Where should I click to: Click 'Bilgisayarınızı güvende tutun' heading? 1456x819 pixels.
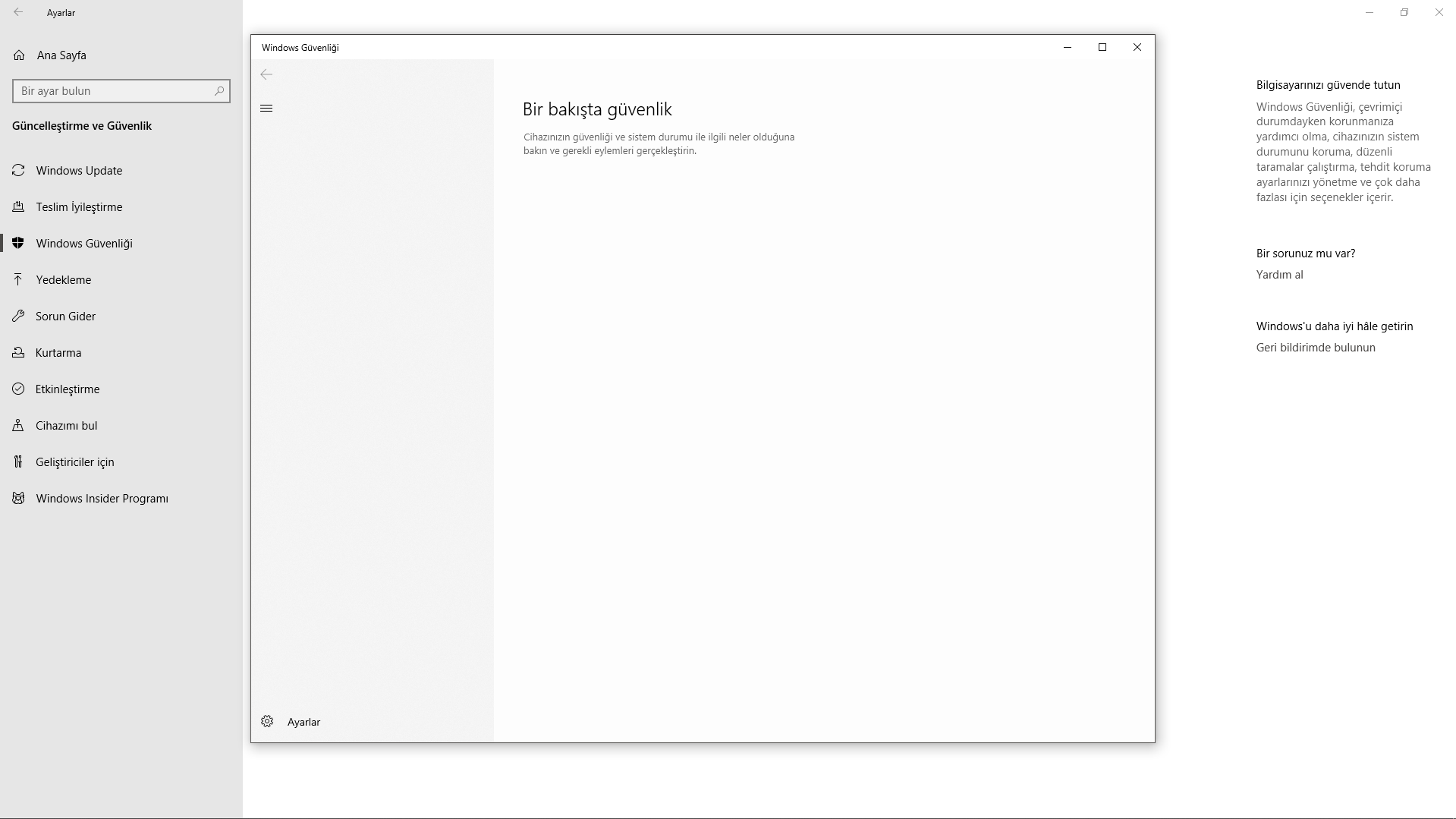(1329, 85)
